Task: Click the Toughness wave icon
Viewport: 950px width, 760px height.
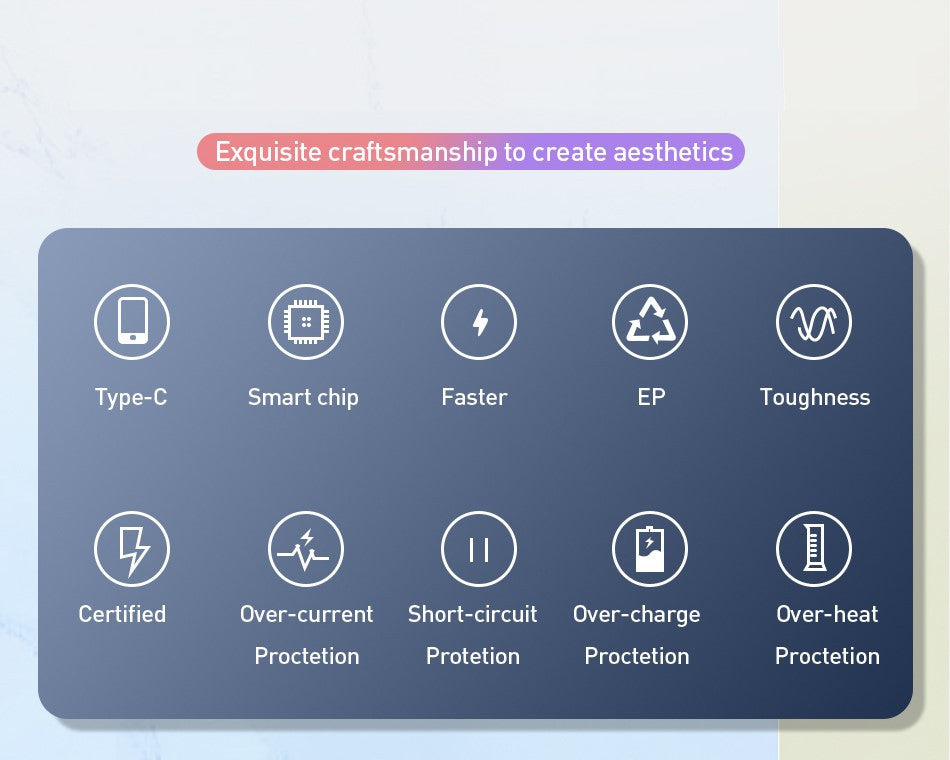Action: point(814,322)
